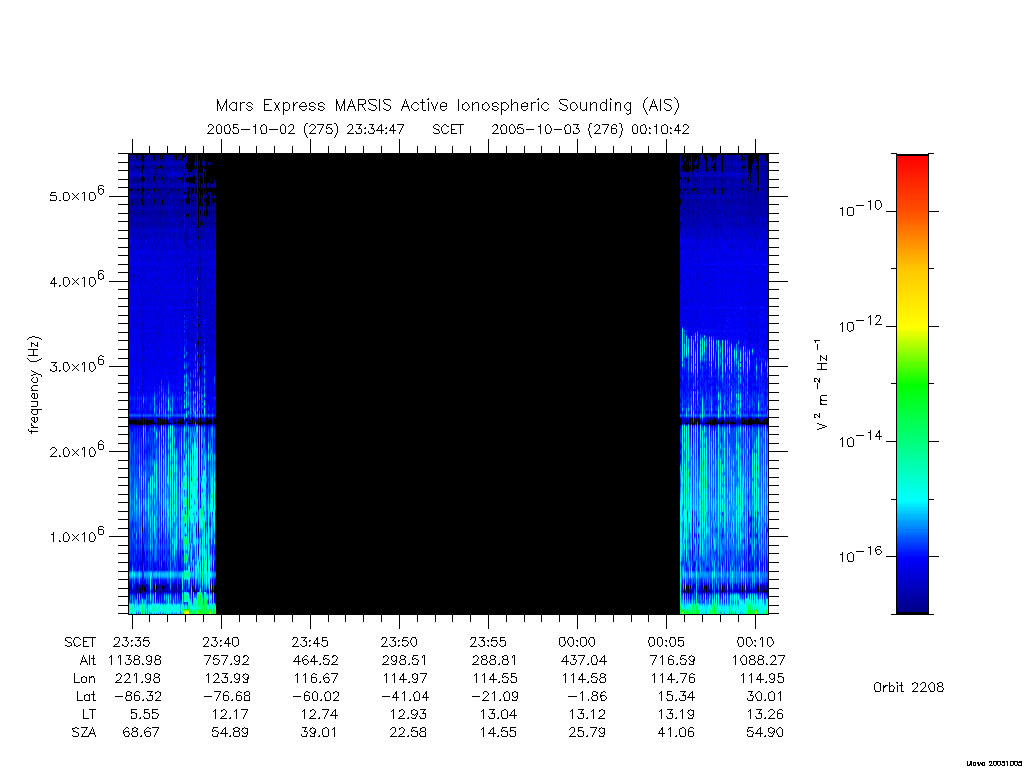The width and height of the screenshot is (1024, 768).
Task: Click the altitude value '288.81'
Action: tap(494, 660)
